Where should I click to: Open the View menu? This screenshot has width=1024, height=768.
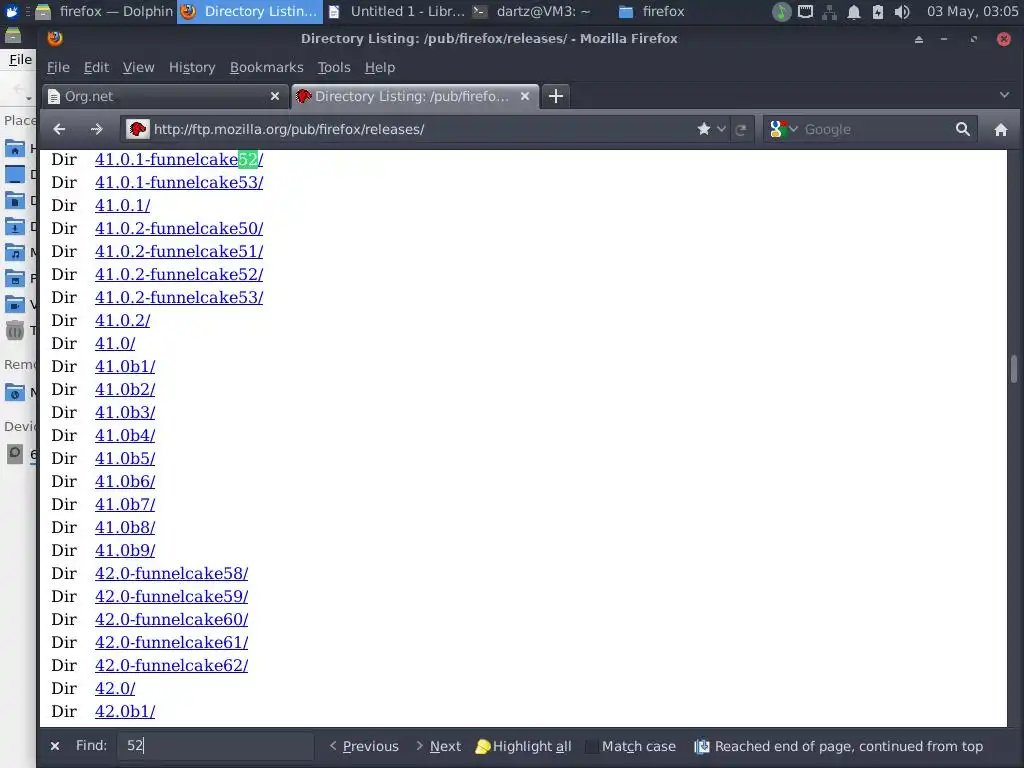tap(138, 67)
